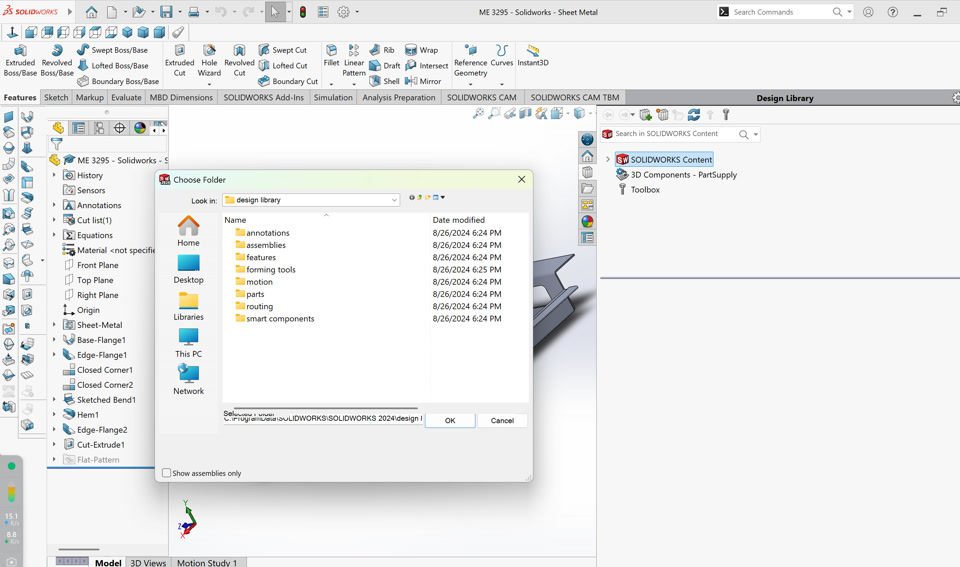This screenshot has height=567, width=960.
Task: Expand the Edge-Flange1 tree node
Action: click(54, 355)
